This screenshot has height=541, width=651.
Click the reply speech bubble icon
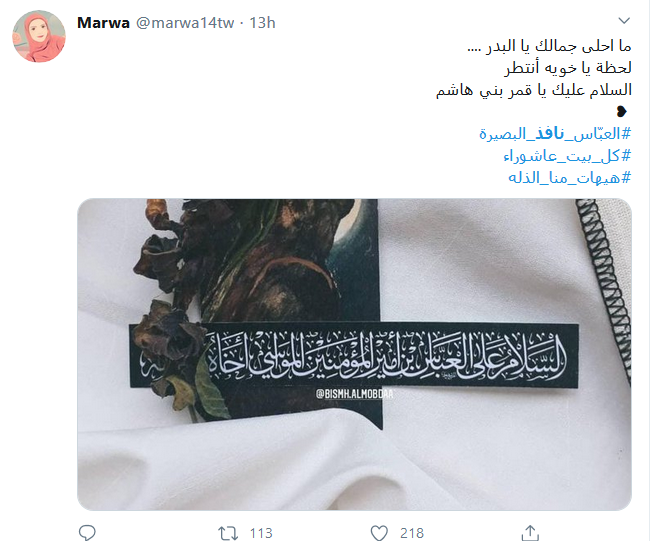pyautogui.click(x=87, y=532)
